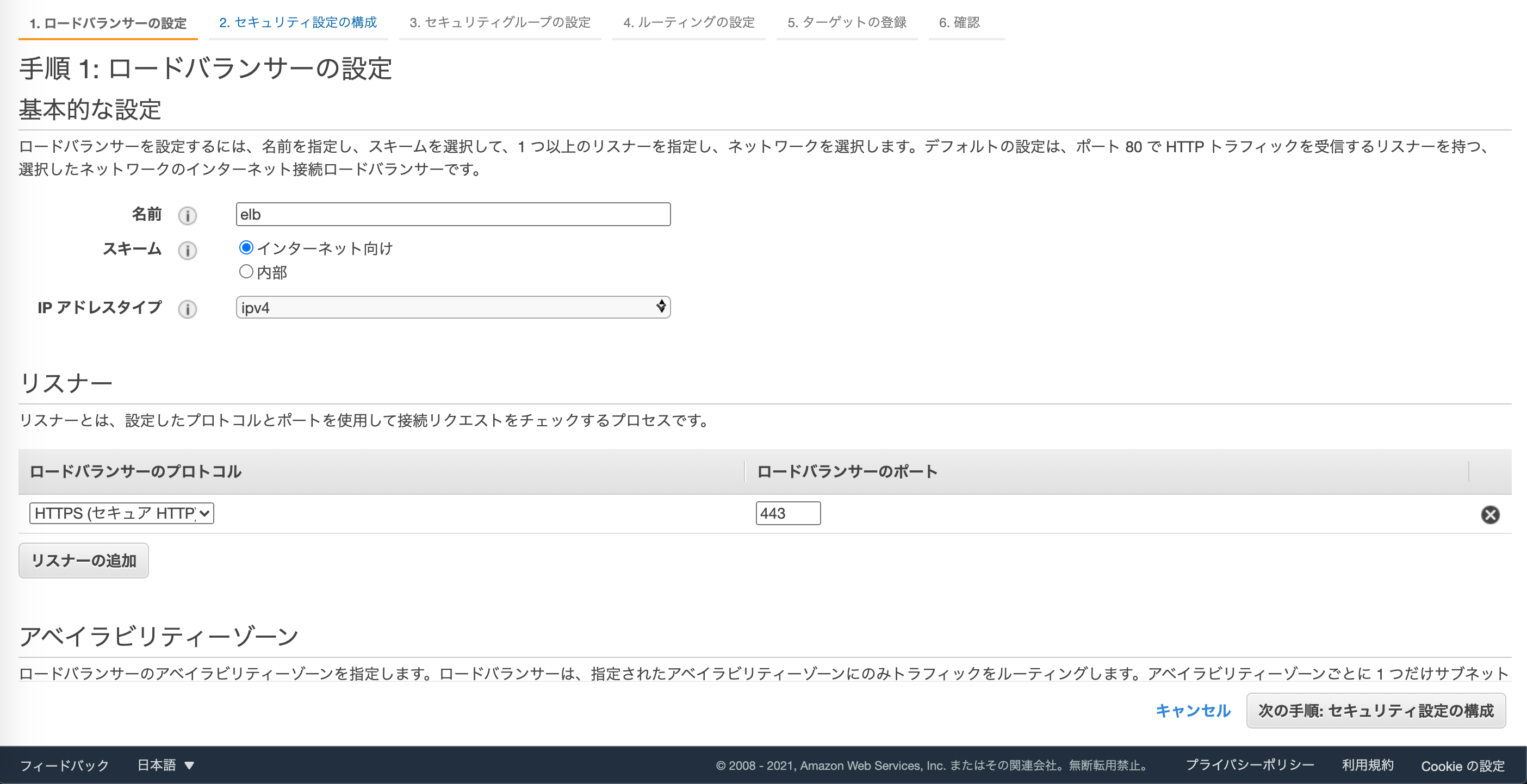Image resolution: width=1527 pixels, height=784 pixels.
Task: Click リスナーの追加 button
Action: (x=84, y=561)
